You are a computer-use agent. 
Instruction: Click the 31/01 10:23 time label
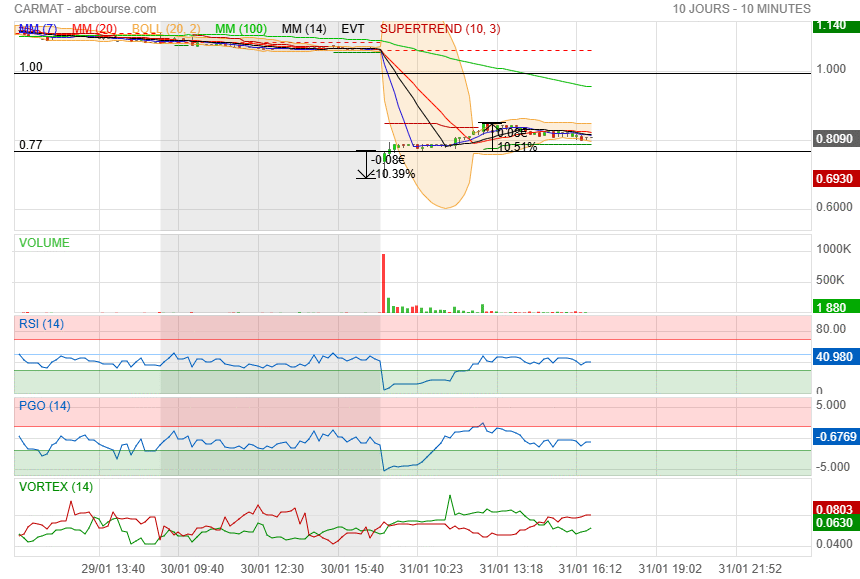pos(431,569)
